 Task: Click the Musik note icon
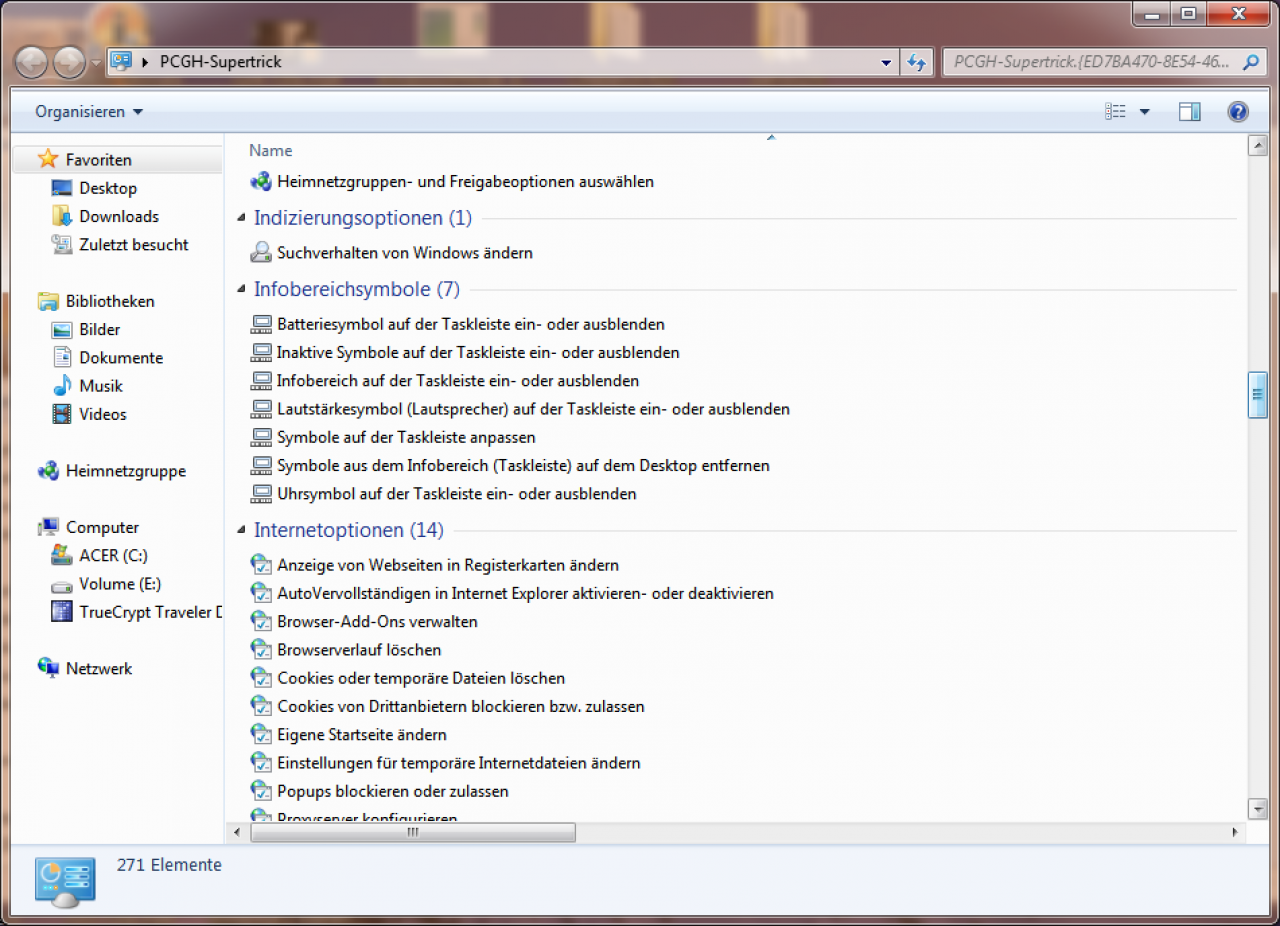tap(62, 385)
